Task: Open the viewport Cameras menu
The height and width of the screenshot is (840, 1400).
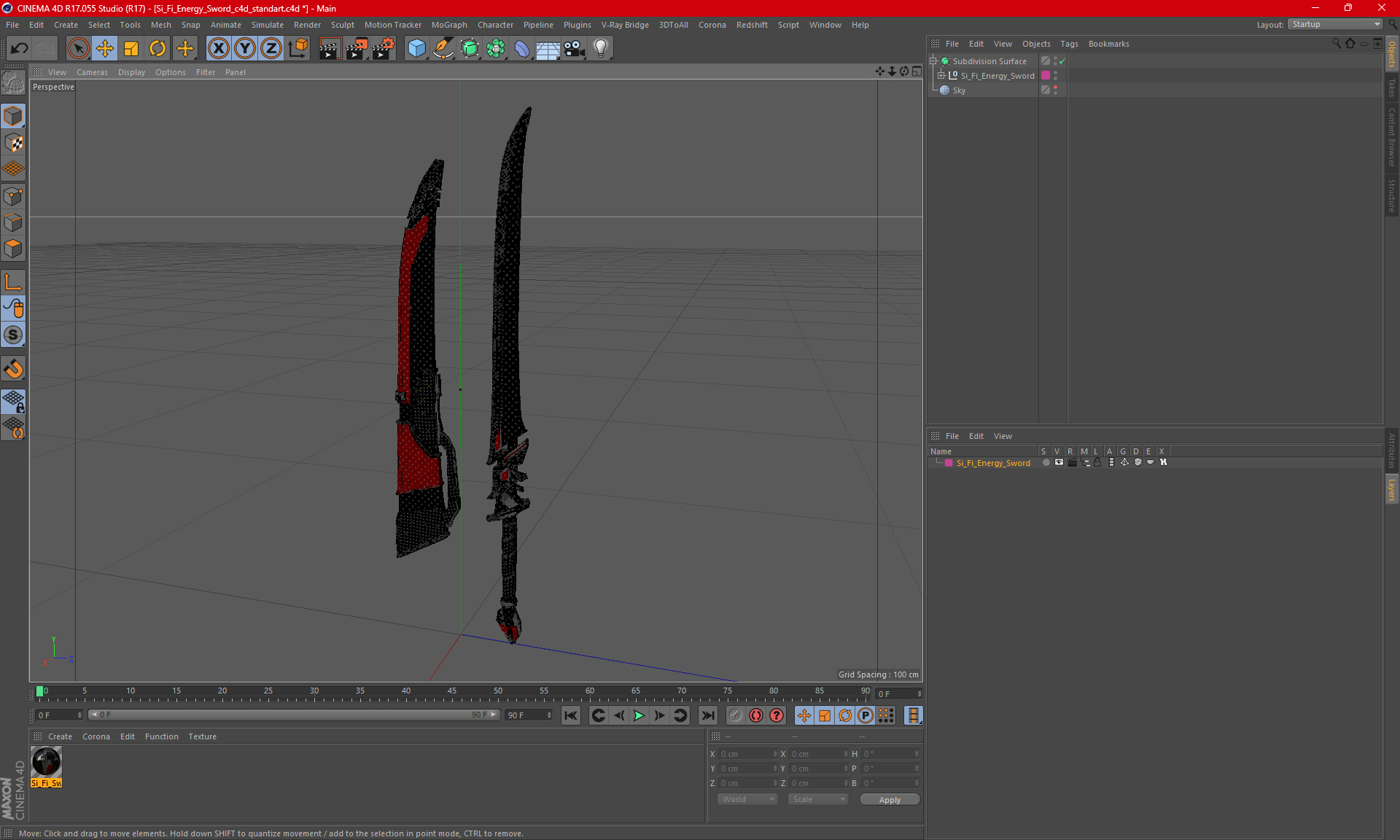Action: (x=92, y=72)
